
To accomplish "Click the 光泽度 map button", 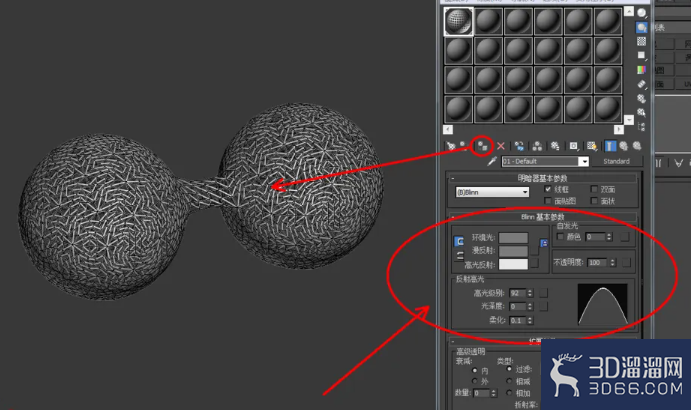I will [x=544, y=306].
